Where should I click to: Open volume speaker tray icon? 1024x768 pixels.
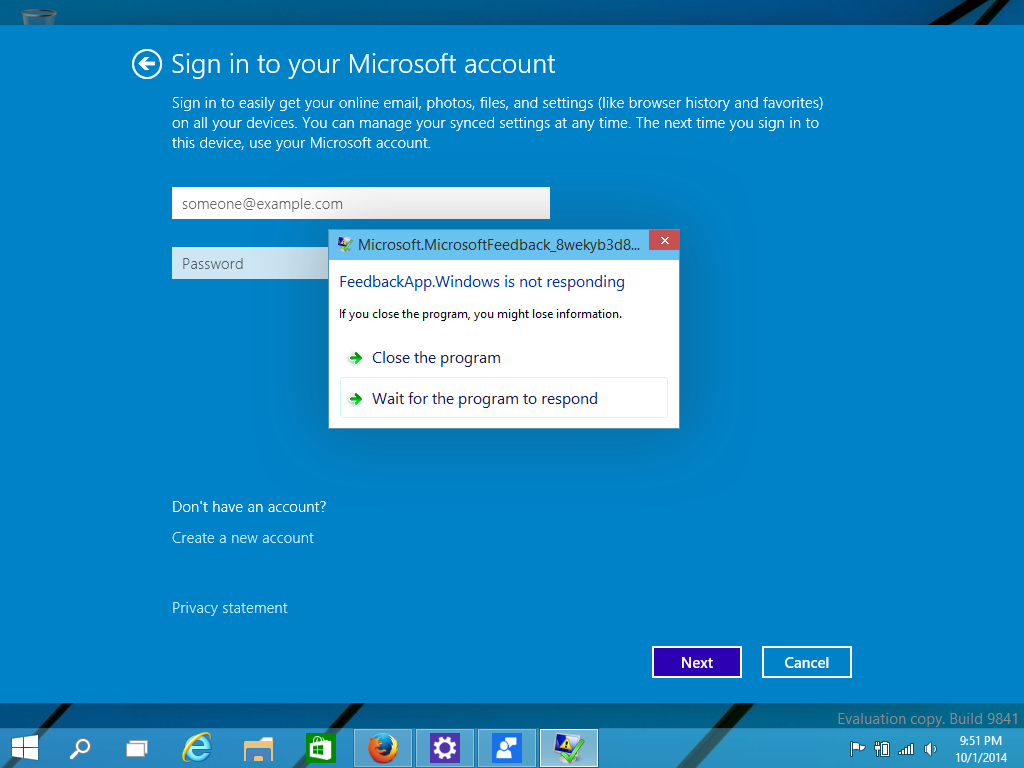[930, 749]
